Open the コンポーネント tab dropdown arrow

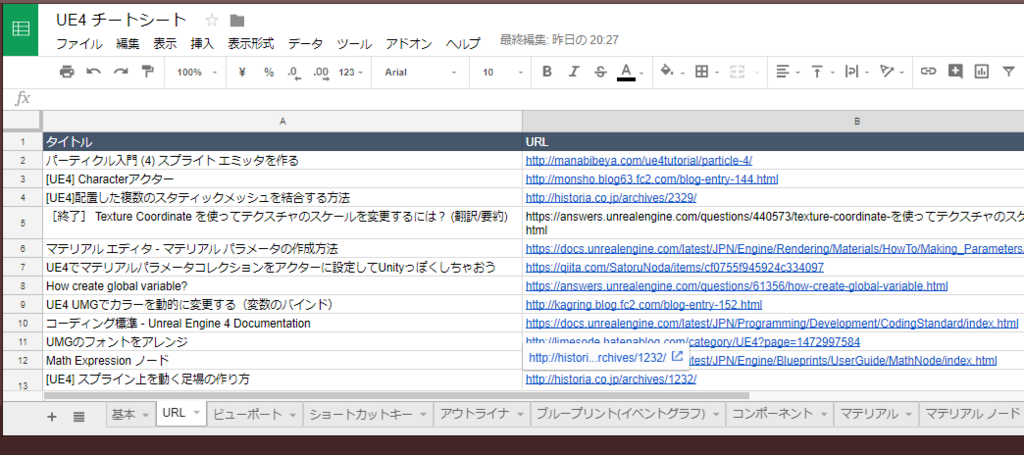click(x=824, y=415)
